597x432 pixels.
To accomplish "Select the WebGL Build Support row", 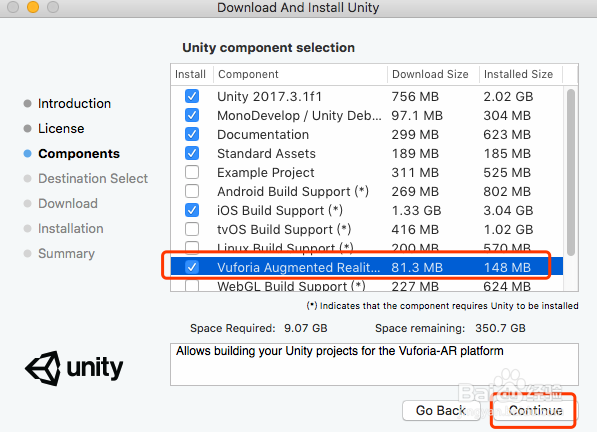I will click(367, 286).
